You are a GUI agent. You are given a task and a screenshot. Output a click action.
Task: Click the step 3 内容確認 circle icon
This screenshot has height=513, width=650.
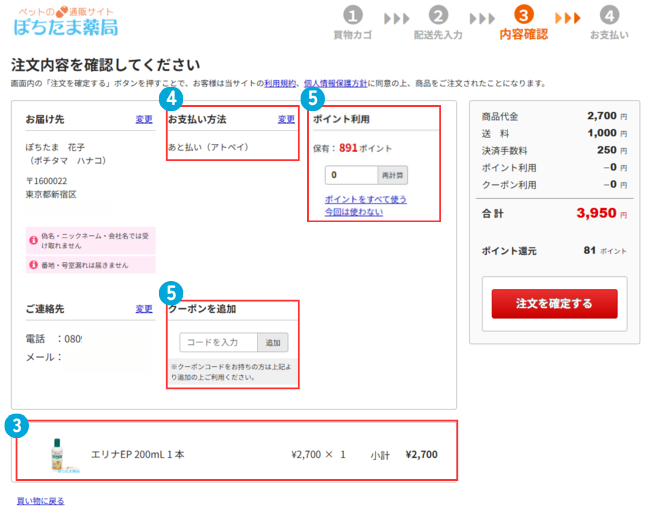pos(524,16)
